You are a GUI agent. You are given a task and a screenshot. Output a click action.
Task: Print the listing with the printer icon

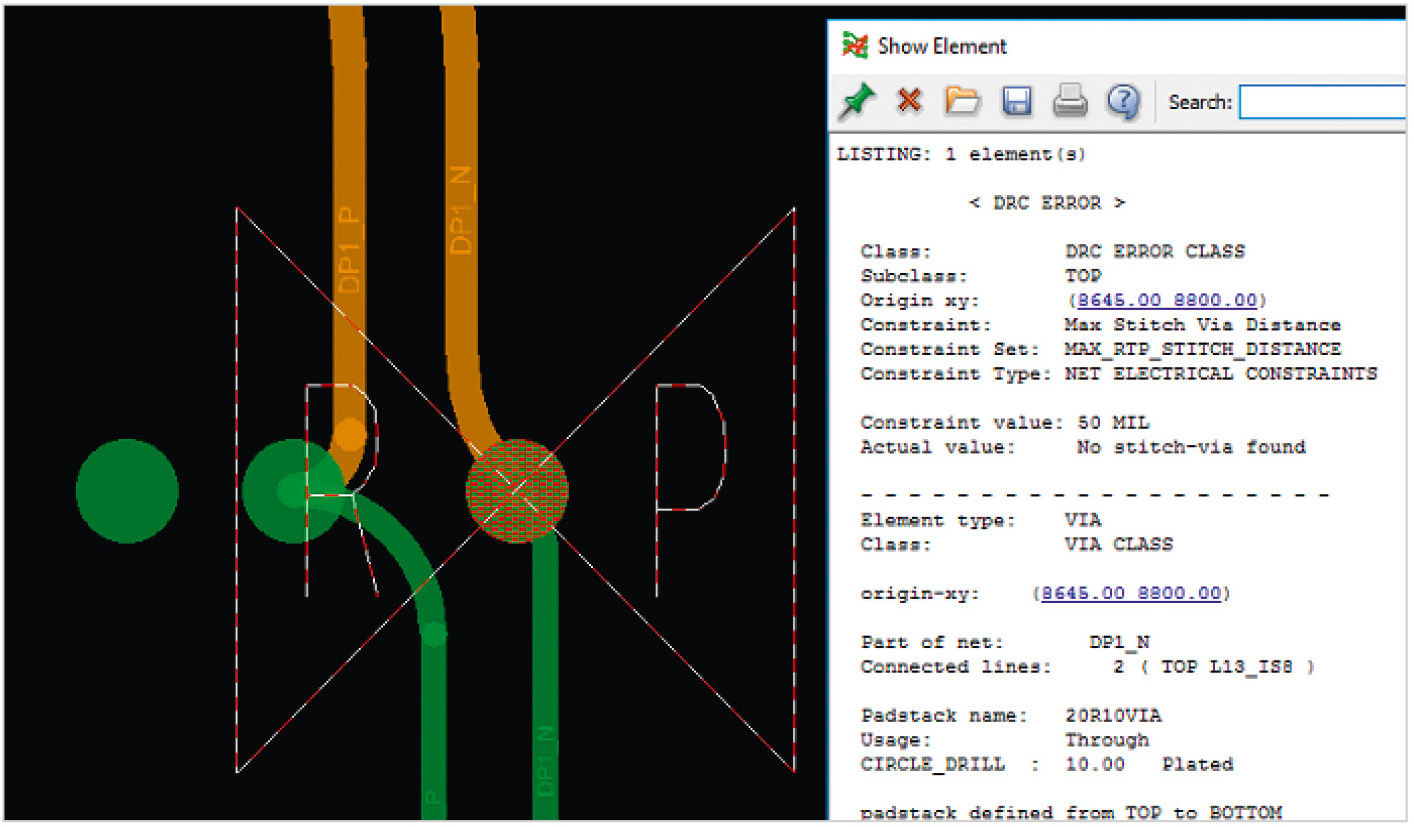(1069, 101)
